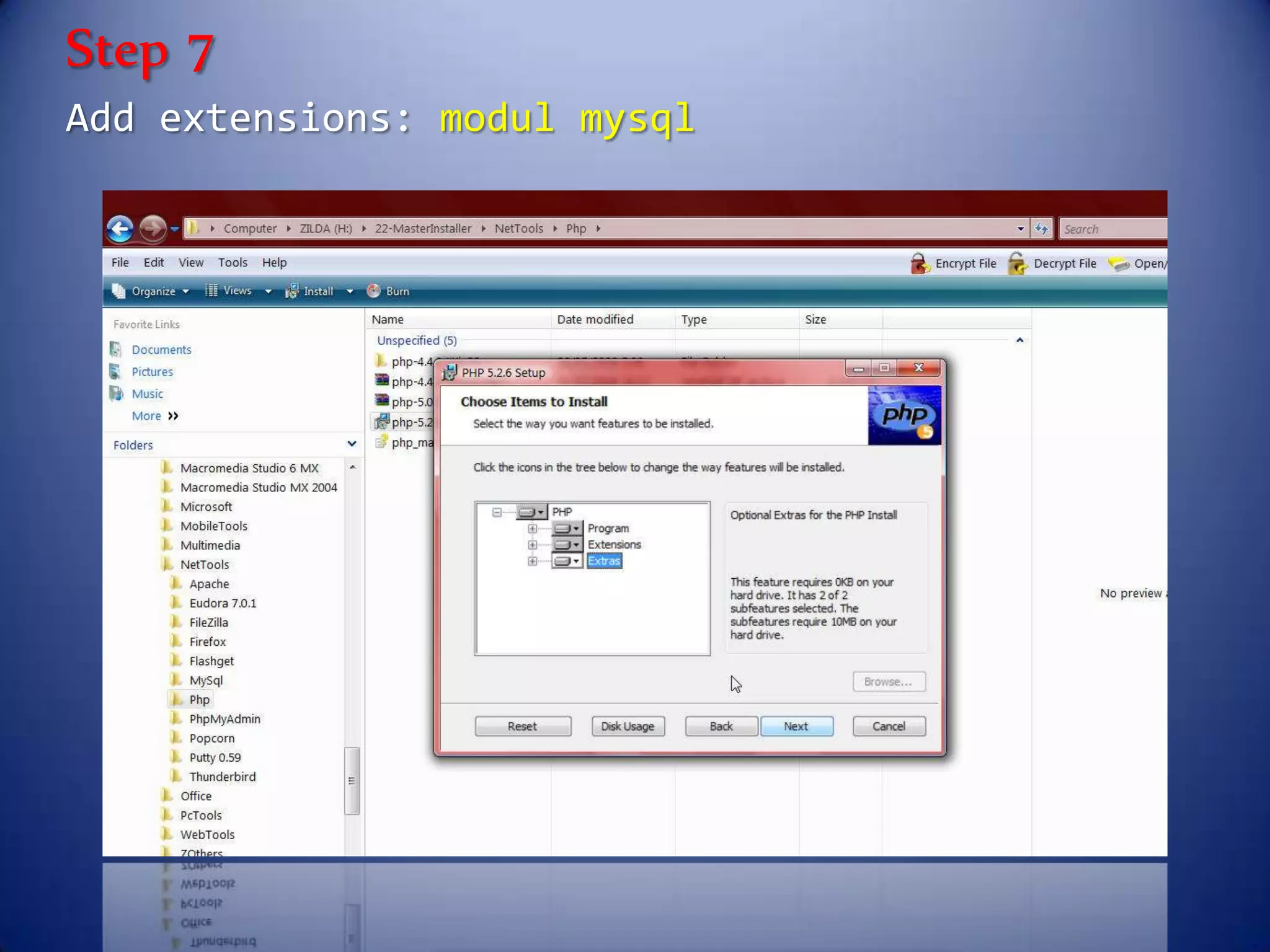Select the FileZilla folder in tree
Screen dimensions: 1270x952
208,622
